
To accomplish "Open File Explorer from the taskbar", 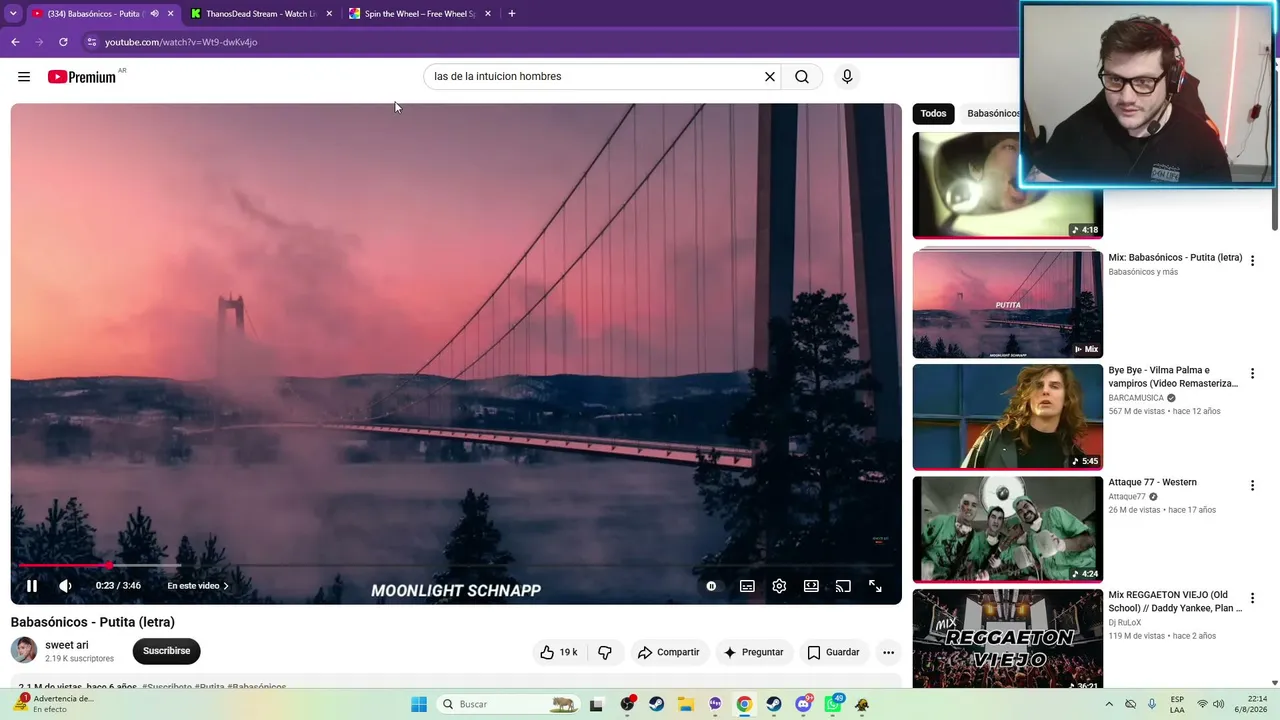I will [x=686, y=704].
